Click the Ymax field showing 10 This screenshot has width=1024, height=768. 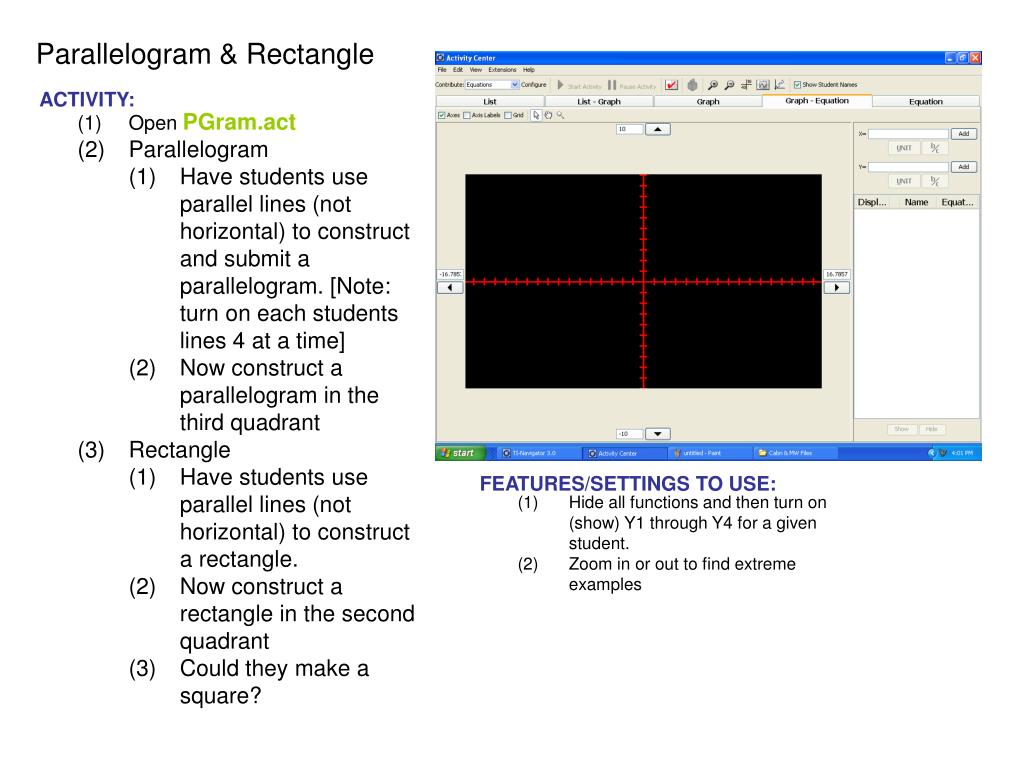pos(629,129)
